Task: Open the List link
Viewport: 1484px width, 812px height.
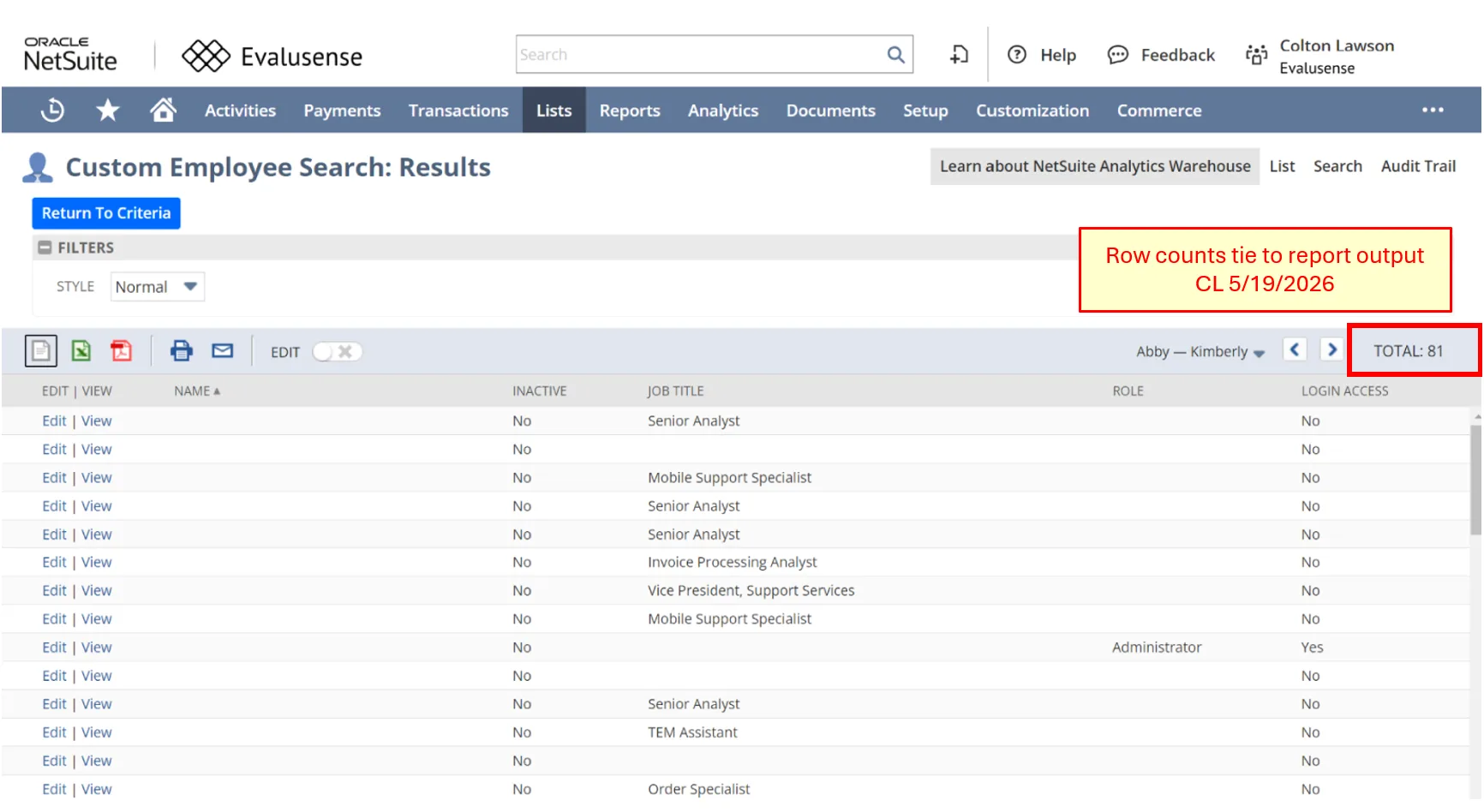Action: 1282,166
